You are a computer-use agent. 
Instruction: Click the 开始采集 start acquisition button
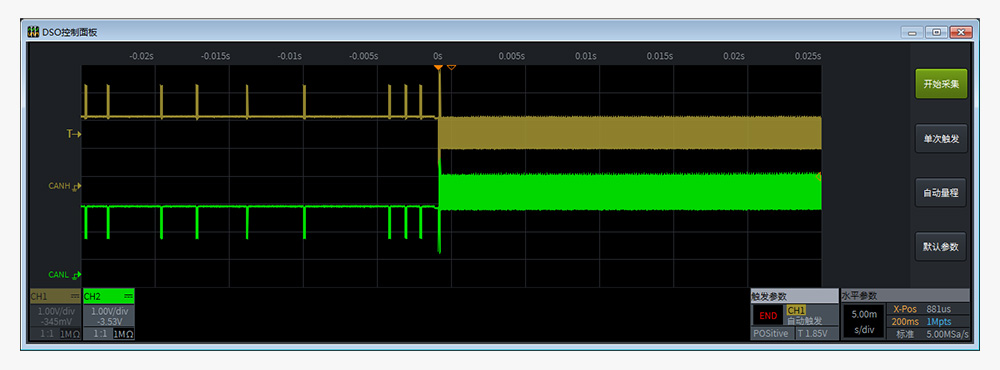pos(941,84)
